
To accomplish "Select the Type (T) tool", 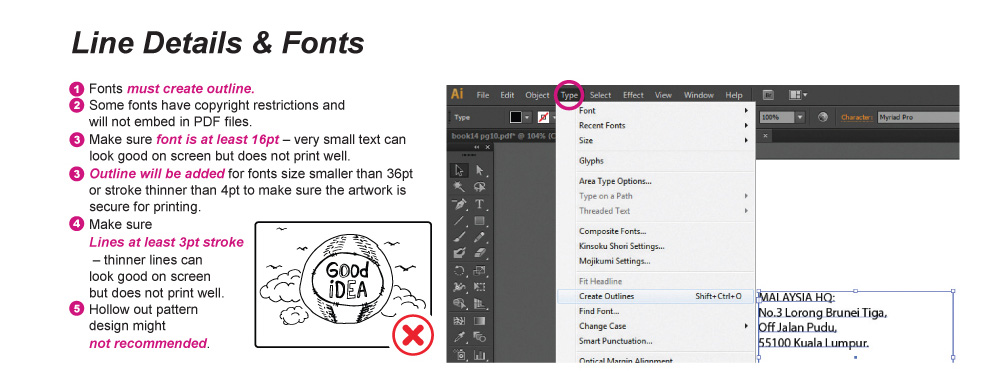I will coord(479,204).
